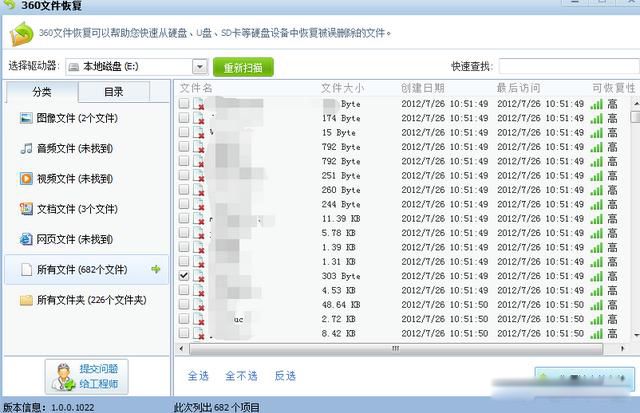
Task: Select the 网页文件 browser icon
Action: click(26, 239)
